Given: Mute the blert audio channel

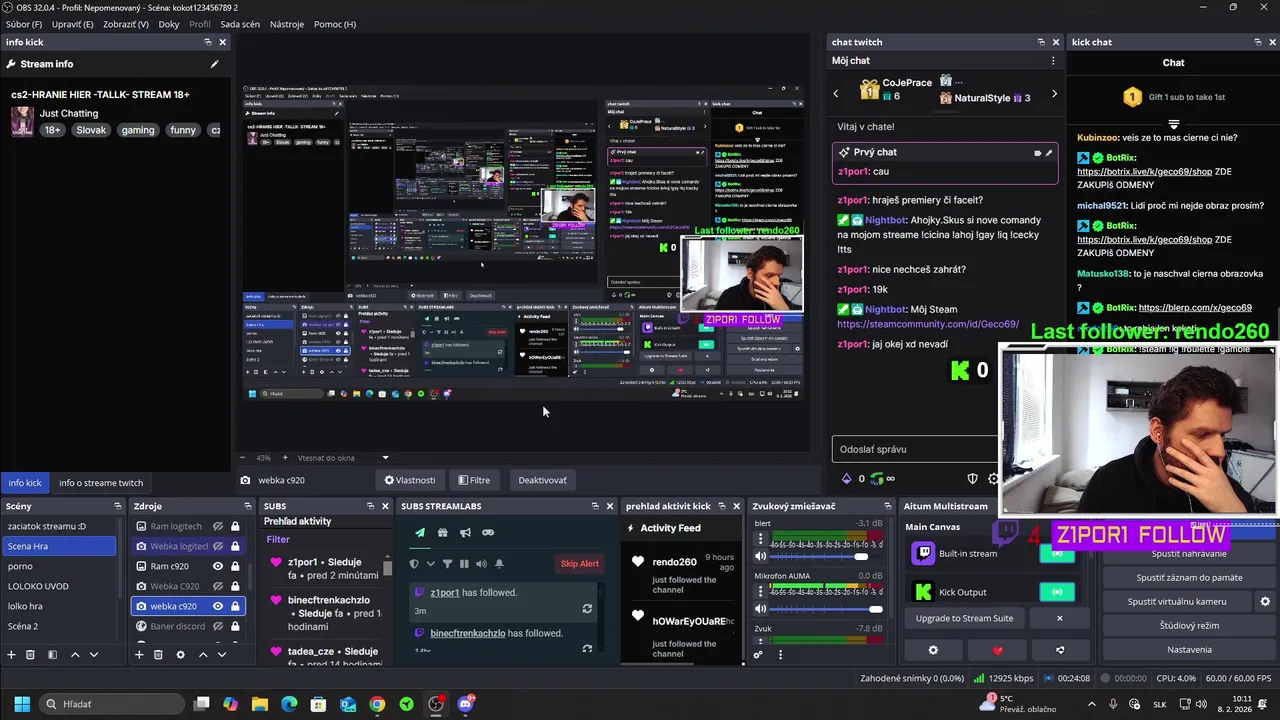Looking at the screenshot, I should pyautogui.click(x=760, y=555).
